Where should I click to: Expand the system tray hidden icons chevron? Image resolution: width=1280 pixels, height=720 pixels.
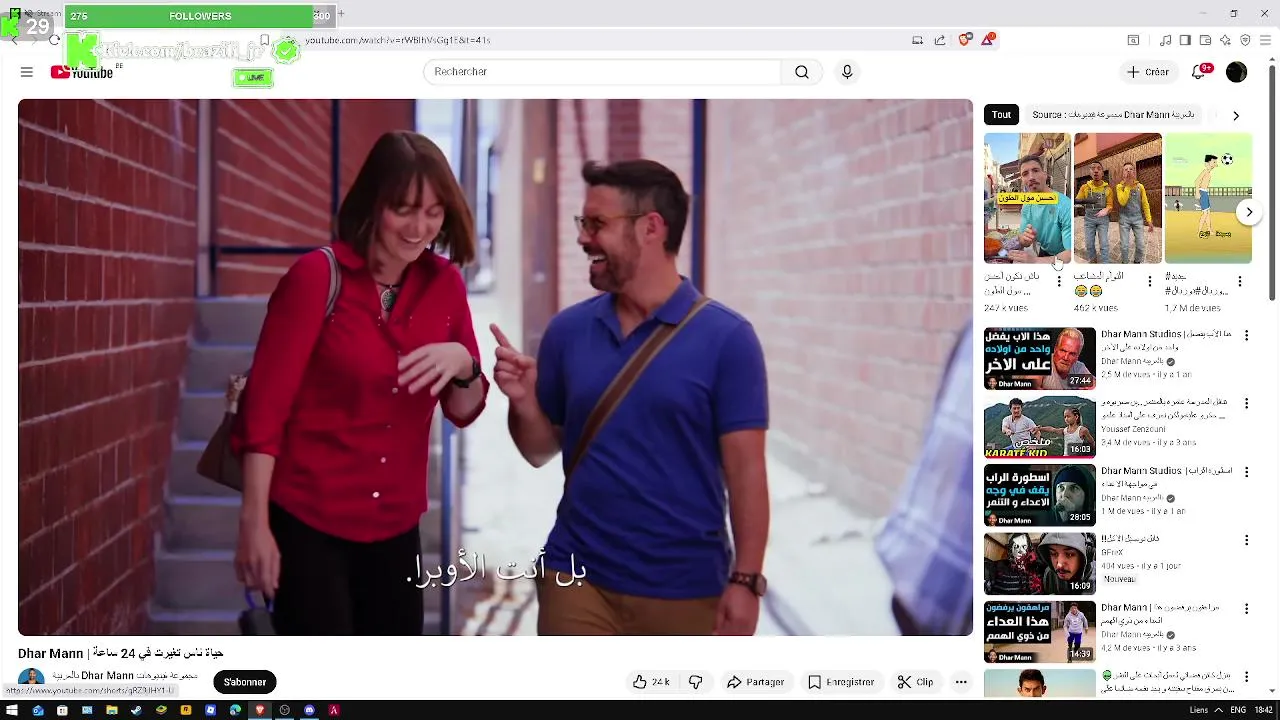(x=1217, y=710)
